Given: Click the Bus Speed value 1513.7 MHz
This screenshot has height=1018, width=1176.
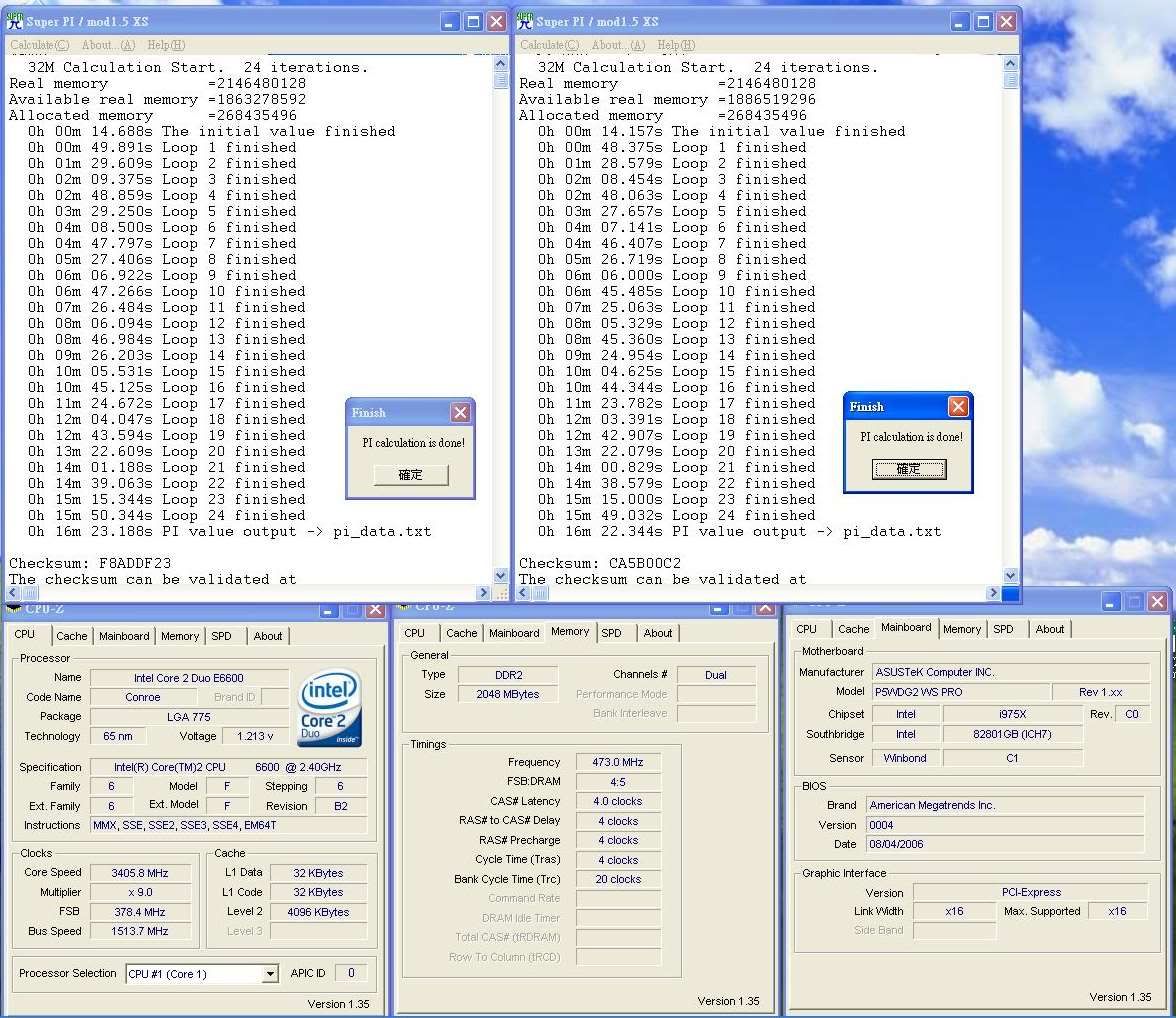Looking at the screenshot, I should click(140, 931).
